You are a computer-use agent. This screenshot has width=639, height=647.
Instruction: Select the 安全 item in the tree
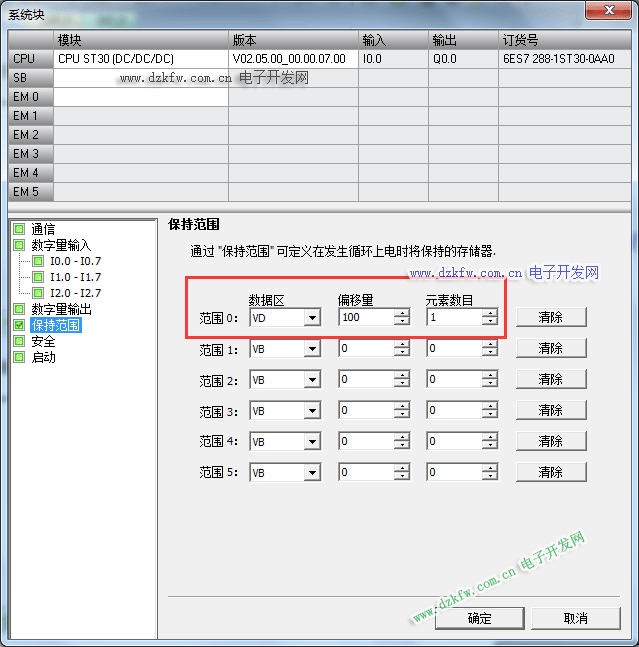click(x=43, y=341)
